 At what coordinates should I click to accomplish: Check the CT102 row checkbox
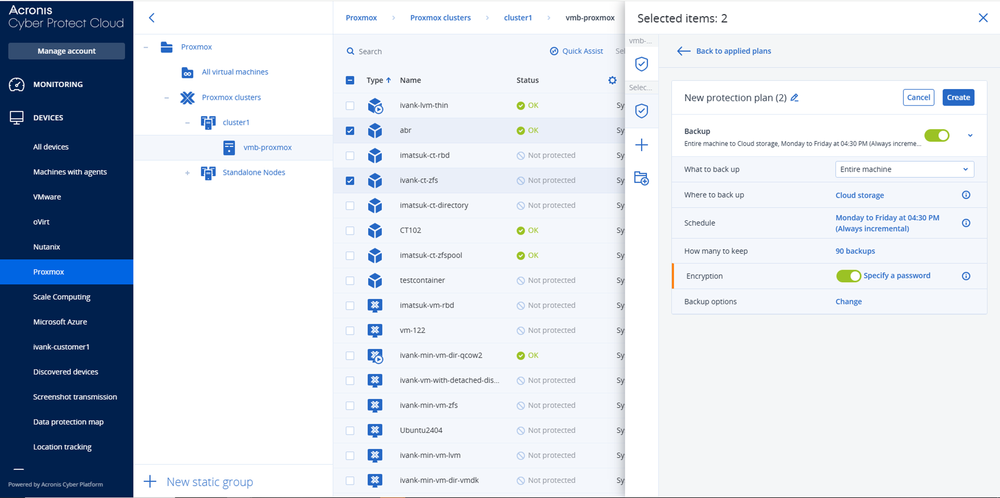tap(349, 230)
